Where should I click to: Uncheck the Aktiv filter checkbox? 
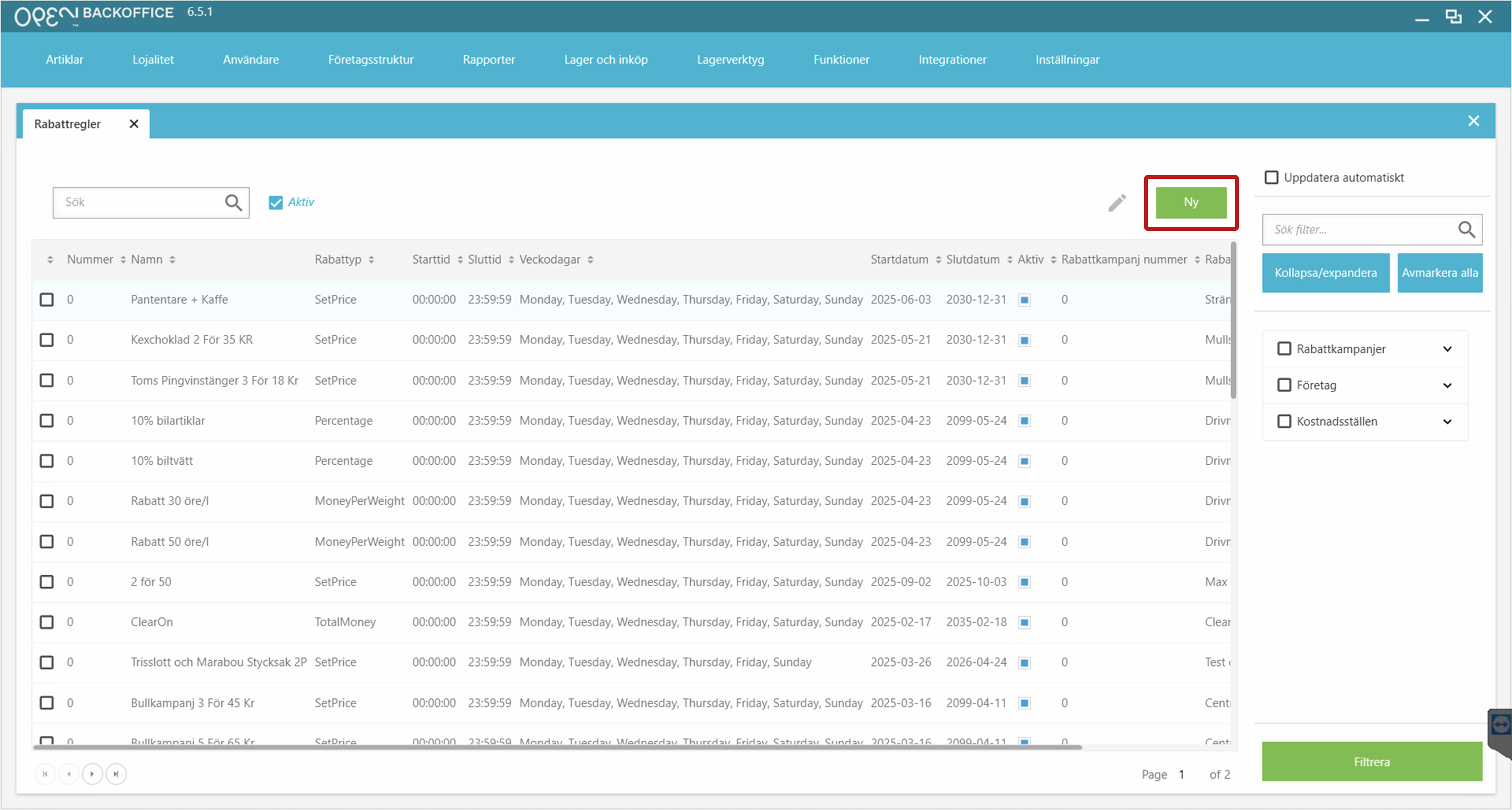click(x=275, y=202)
